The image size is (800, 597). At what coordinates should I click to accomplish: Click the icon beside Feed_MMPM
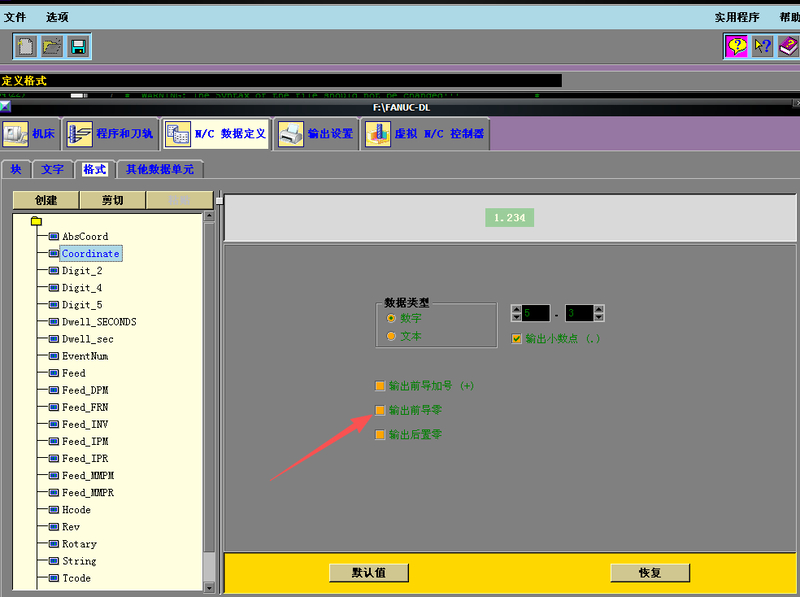pyautogui.click(x=54, y=476)
